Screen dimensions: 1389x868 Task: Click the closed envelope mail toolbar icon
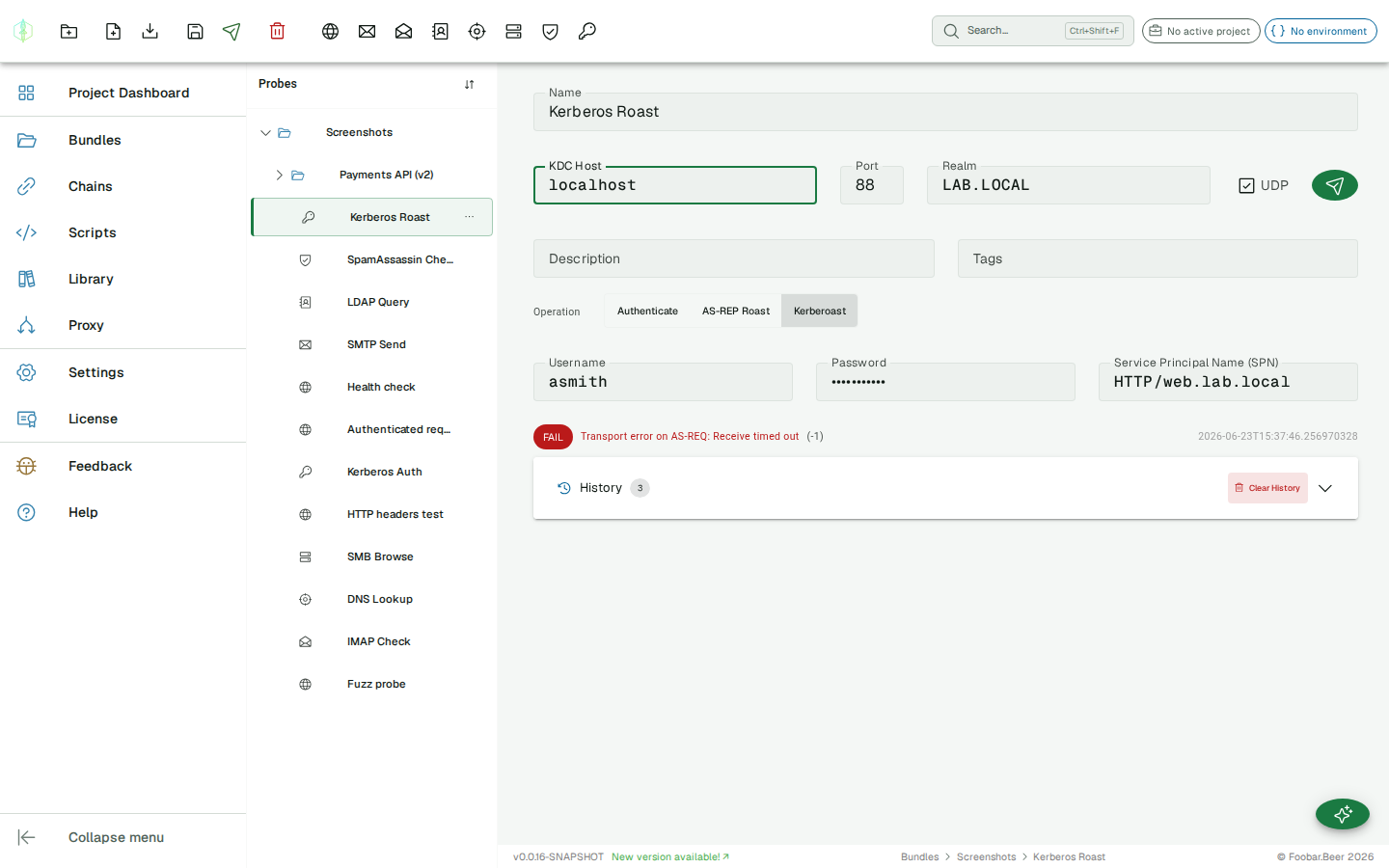coord(367,31)
